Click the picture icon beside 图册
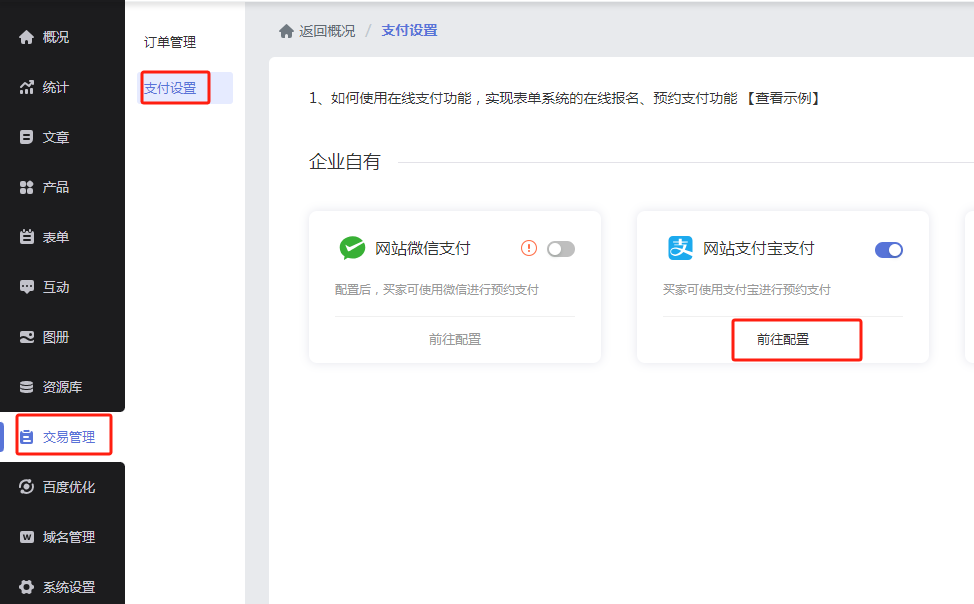 [26, 337]
